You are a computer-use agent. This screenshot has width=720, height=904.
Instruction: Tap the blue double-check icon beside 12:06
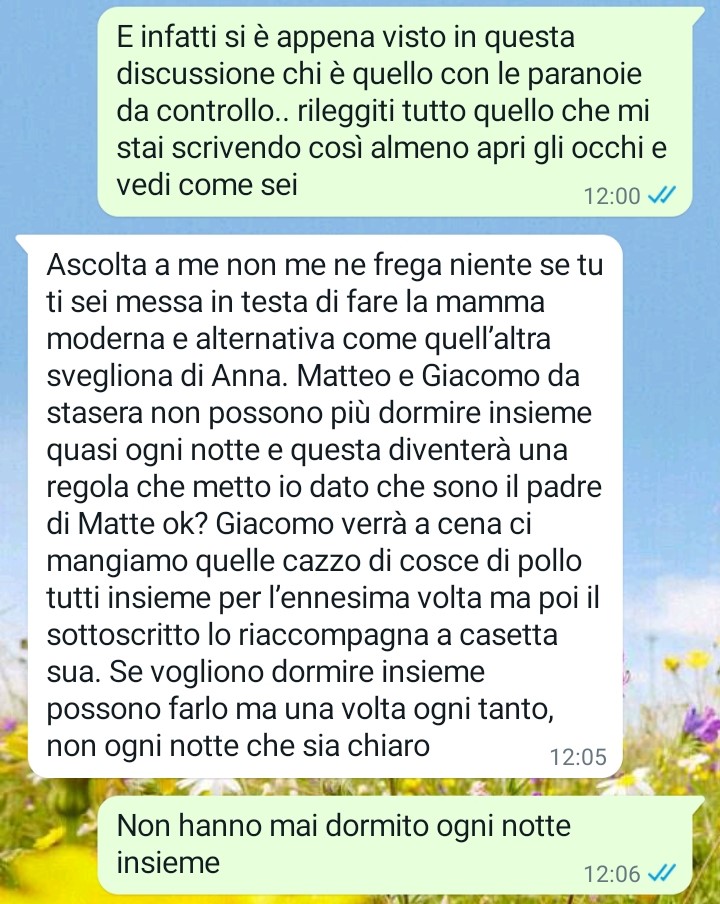tap(661, 873)
